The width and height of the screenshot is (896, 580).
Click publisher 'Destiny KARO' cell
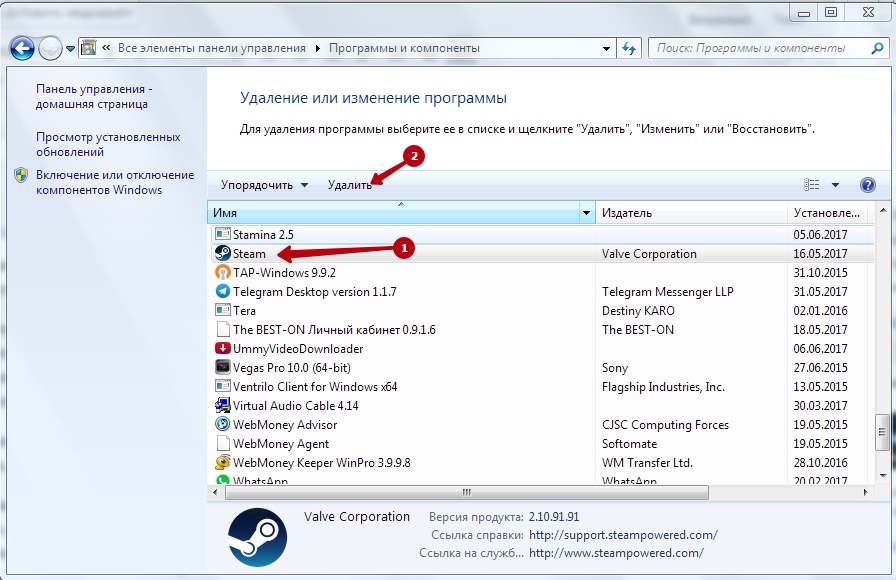[638, 311]
